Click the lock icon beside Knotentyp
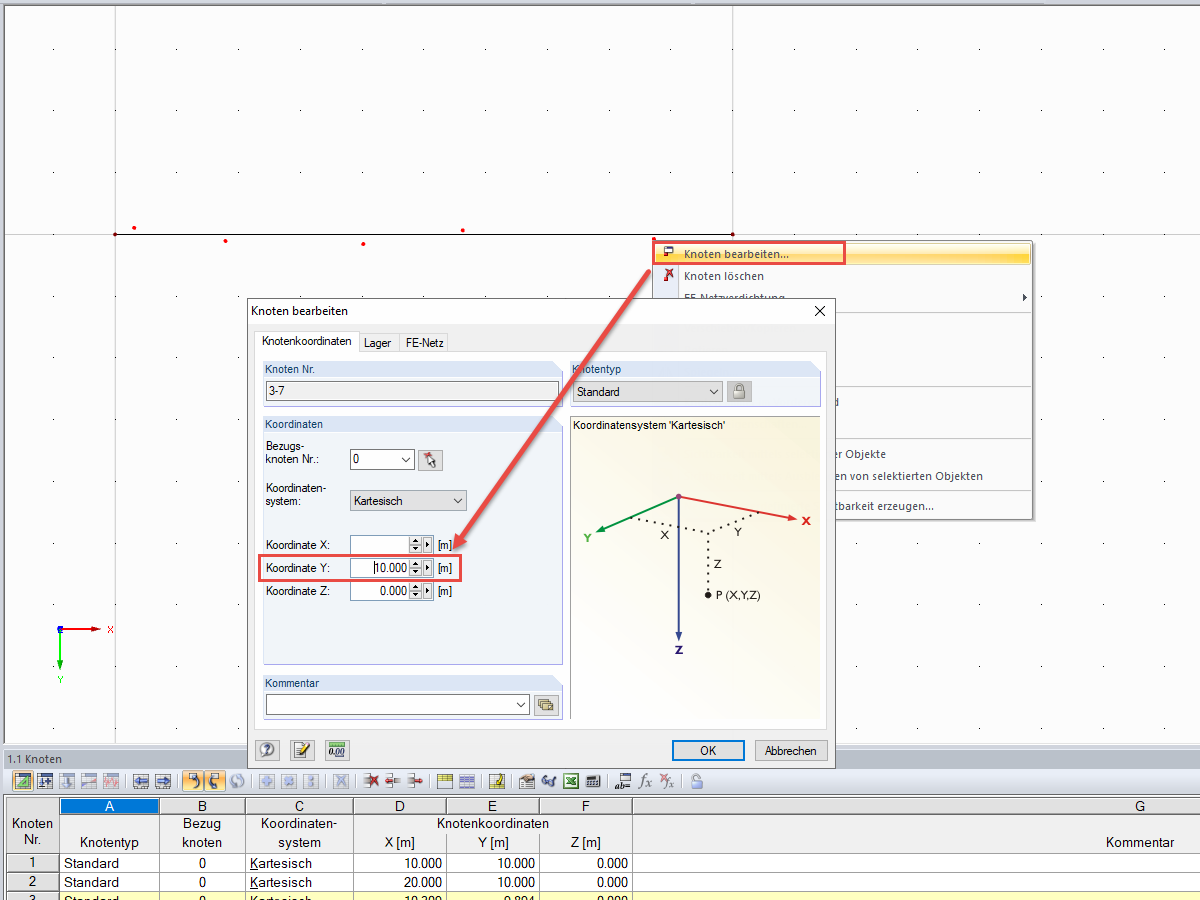This screenshot has width=1200, height=900. pyautogui.click(x=739, y=392)
